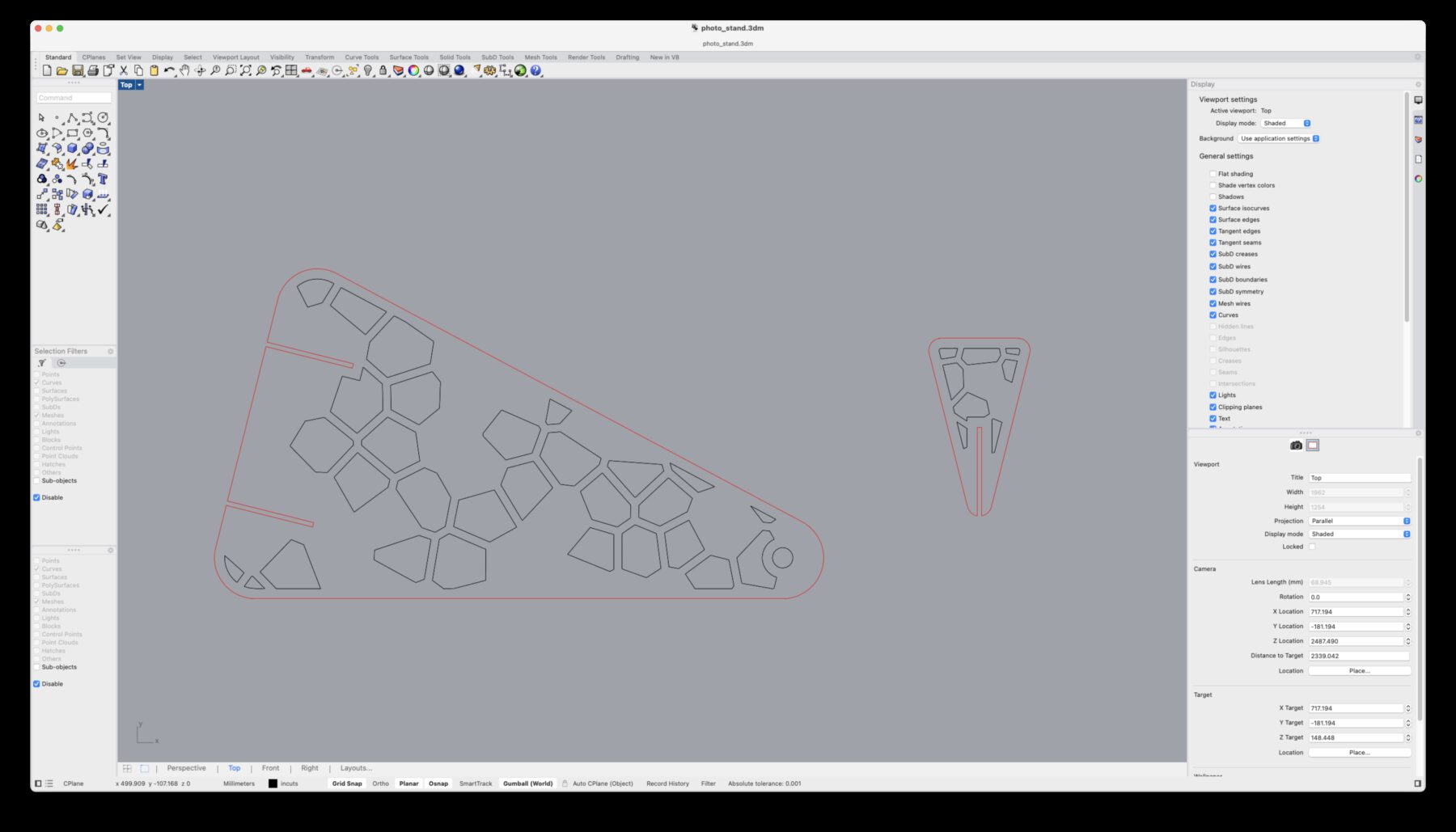Open the Top viewport title menu arrow

click(x=139, y=85)
